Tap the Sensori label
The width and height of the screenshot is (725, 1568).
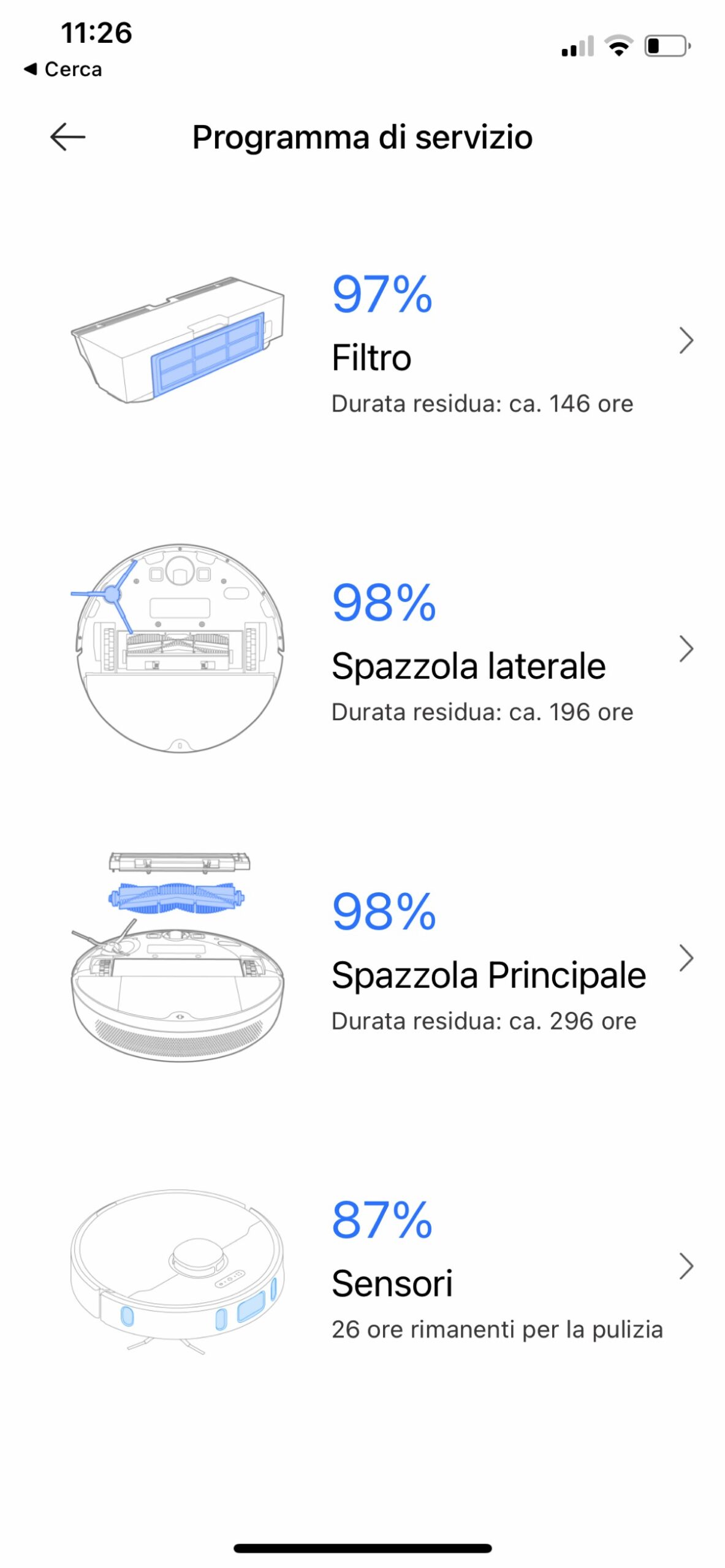(x=392, y=1283)
